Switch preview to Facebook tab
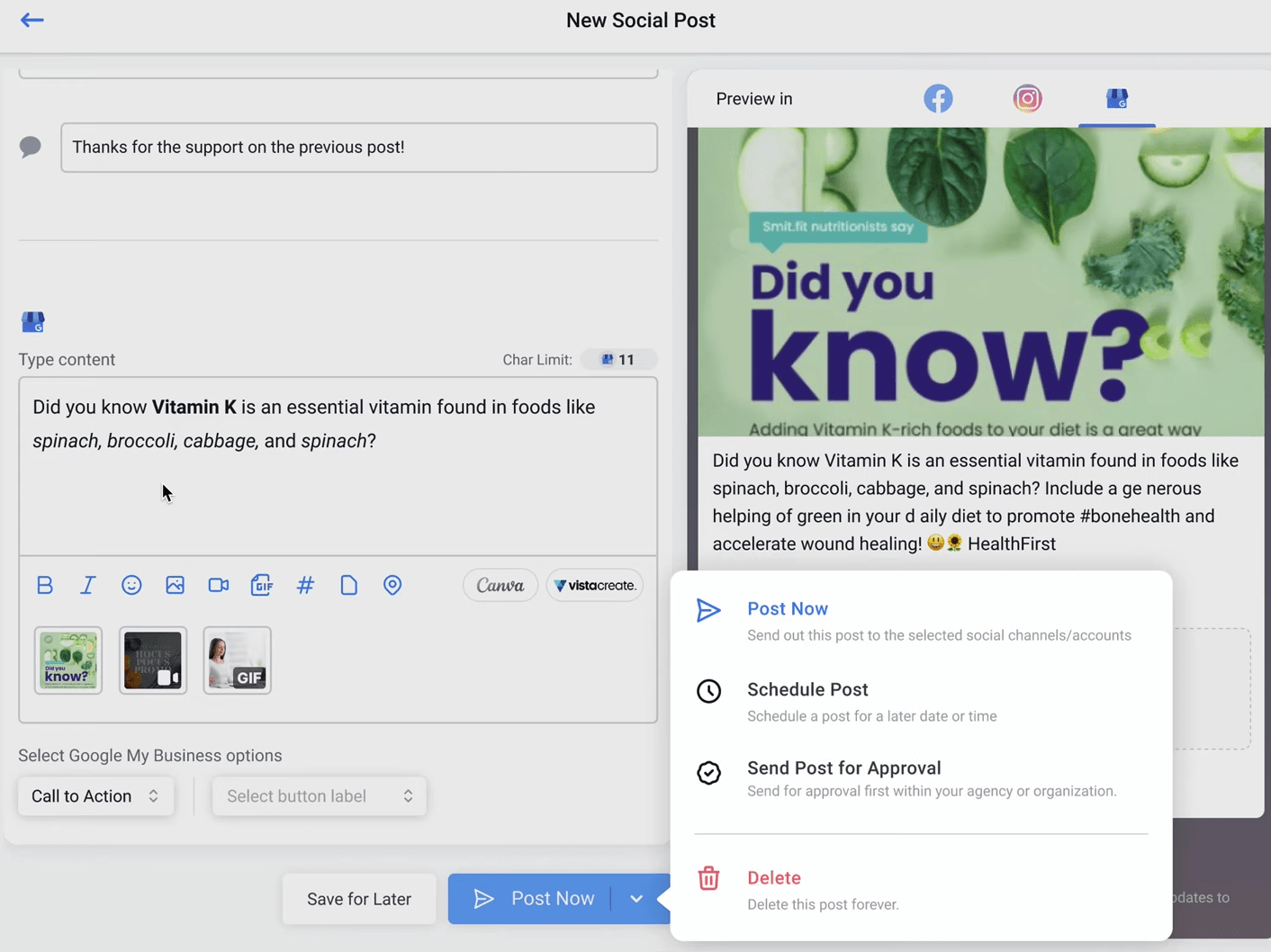 pos(938,98)
